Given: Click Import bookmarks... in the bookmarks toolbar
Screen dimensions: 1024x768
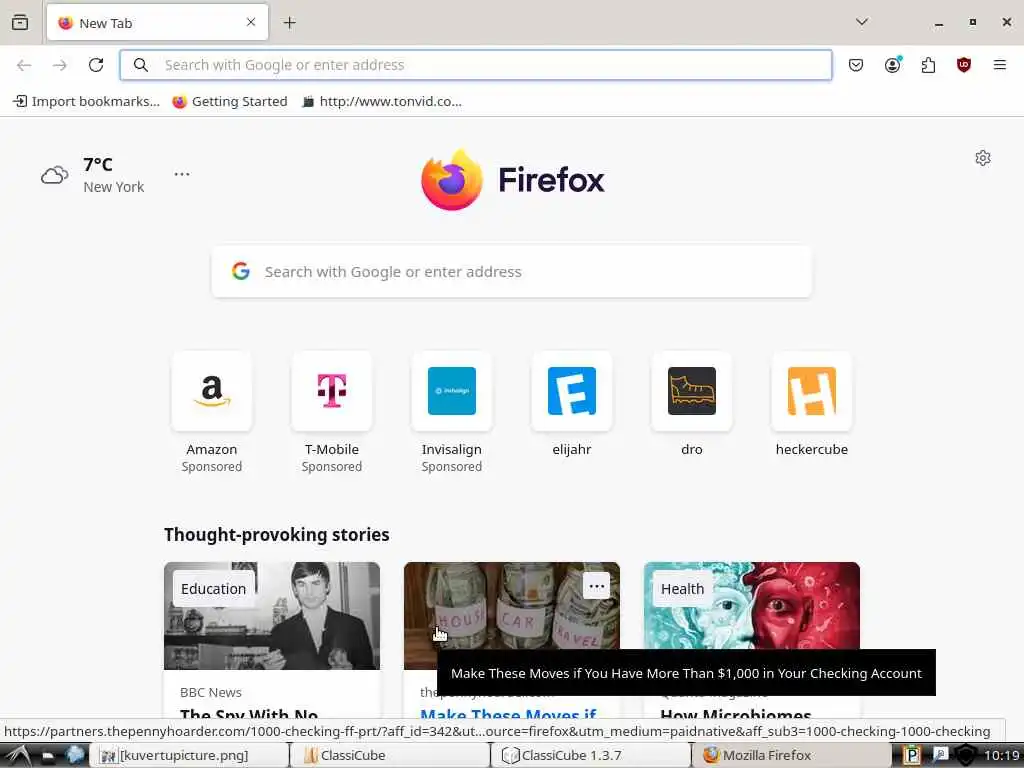Looking at the screenshot, I should [87, 101].
